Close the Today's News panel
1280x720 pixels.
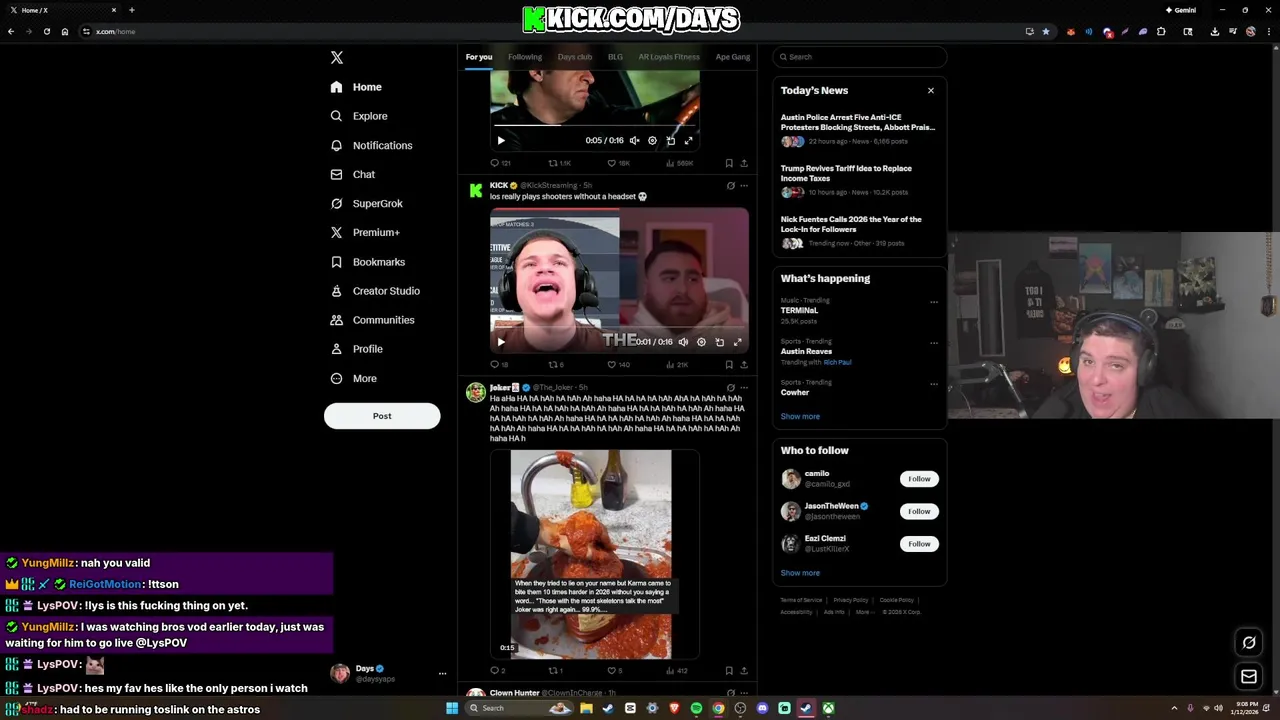(931, 91)
